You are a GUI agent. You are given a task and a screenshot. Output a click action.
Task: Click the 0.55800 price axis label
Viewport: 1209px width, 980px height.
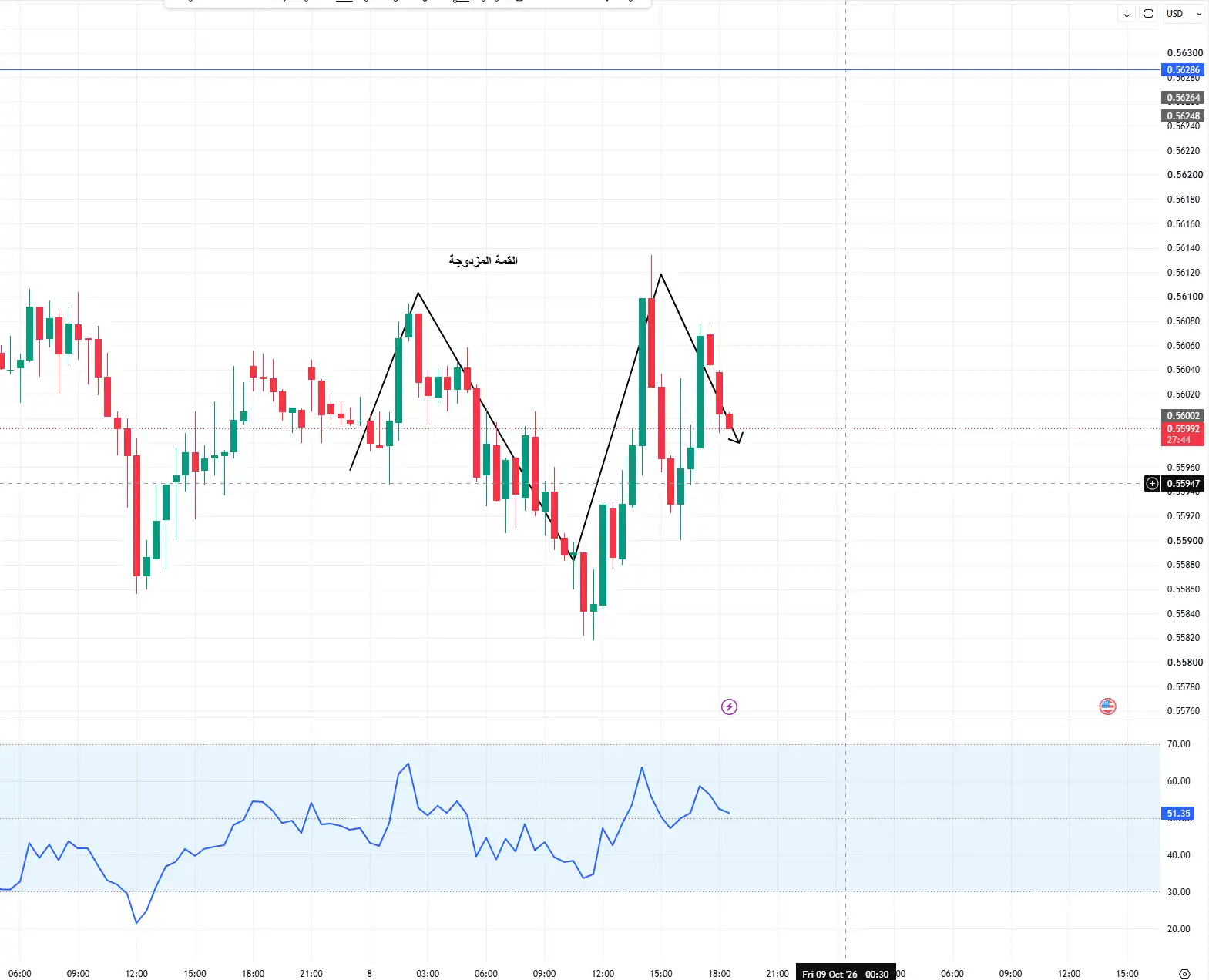pos(1184,663)
